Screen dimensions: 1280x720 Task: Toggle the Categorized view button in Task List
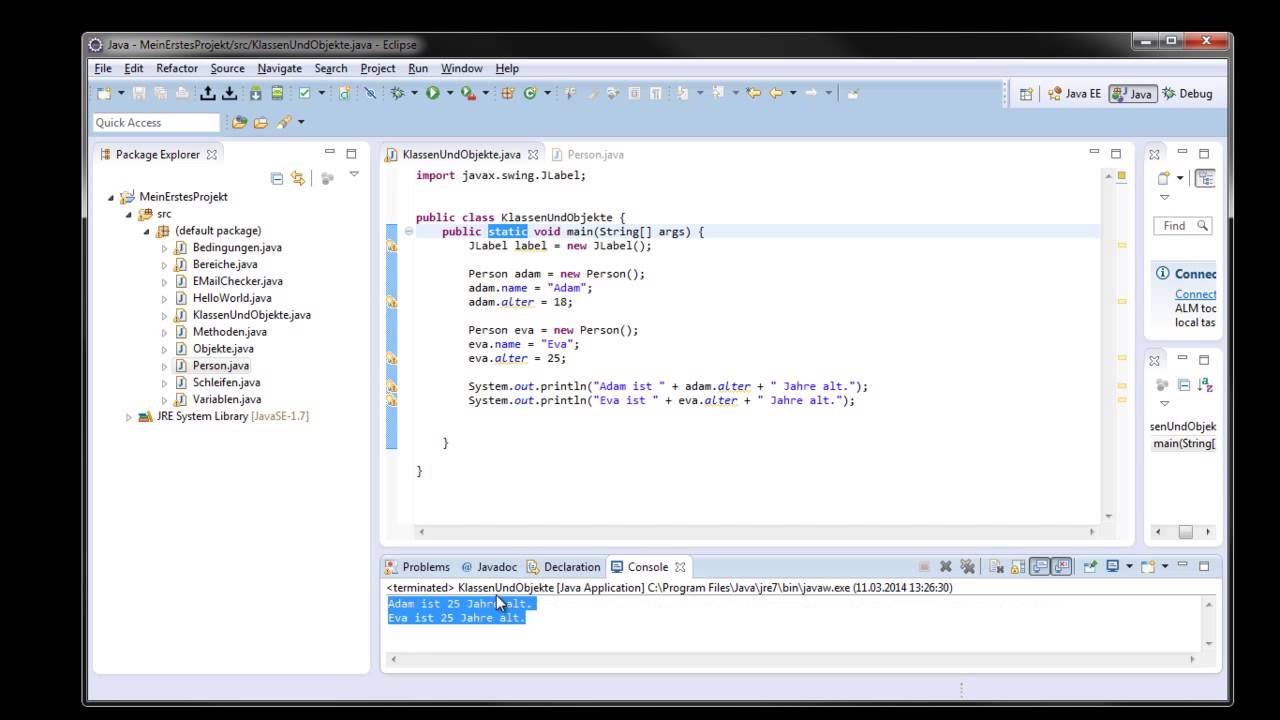[1205, 178]
